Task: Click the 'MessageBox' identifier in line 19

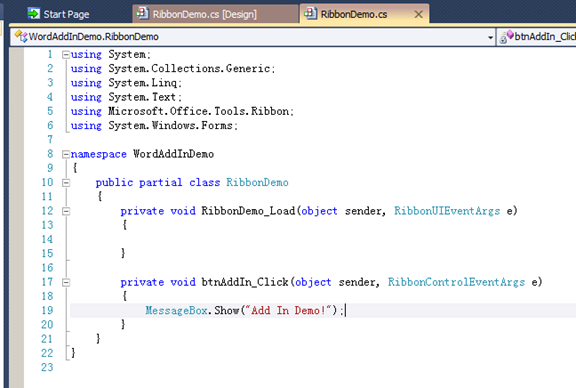Action: point(176,311)
